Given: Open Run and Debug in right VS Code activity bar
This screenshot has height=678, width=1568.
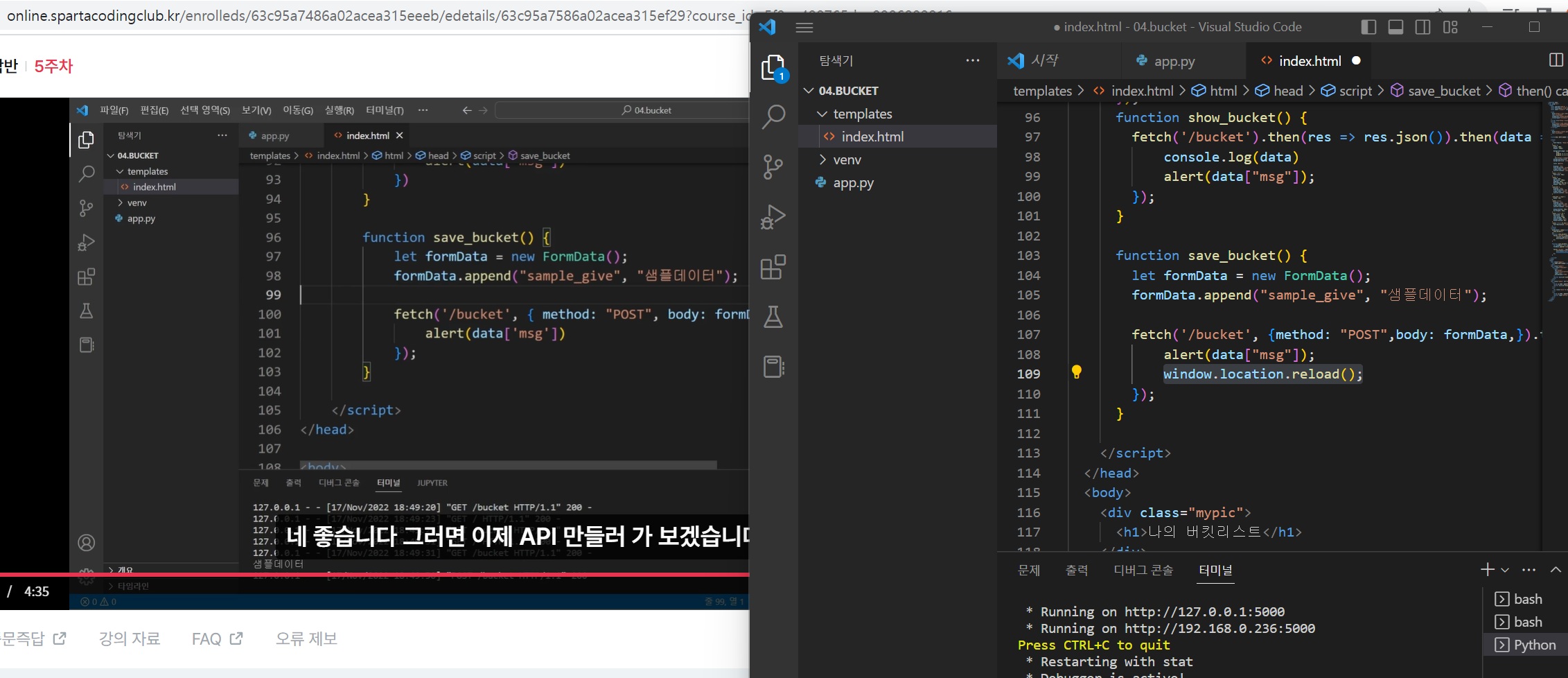Looking at the screenshot, I should tap(773, 217).
